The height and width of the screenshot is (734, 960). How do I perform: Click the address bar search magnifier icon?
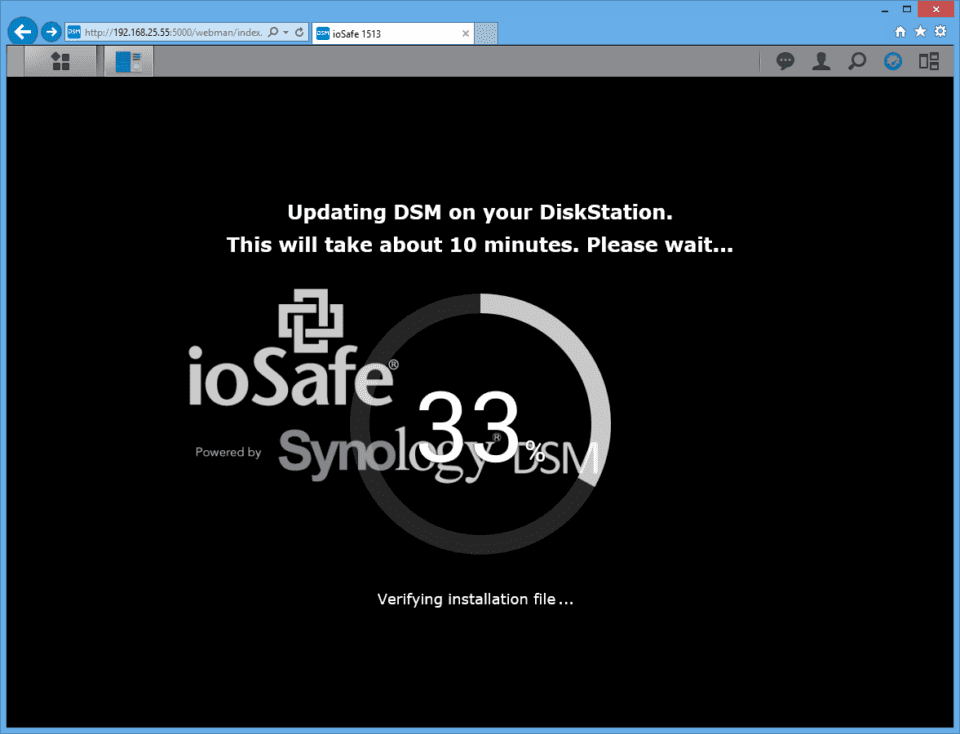click(273, 32)
